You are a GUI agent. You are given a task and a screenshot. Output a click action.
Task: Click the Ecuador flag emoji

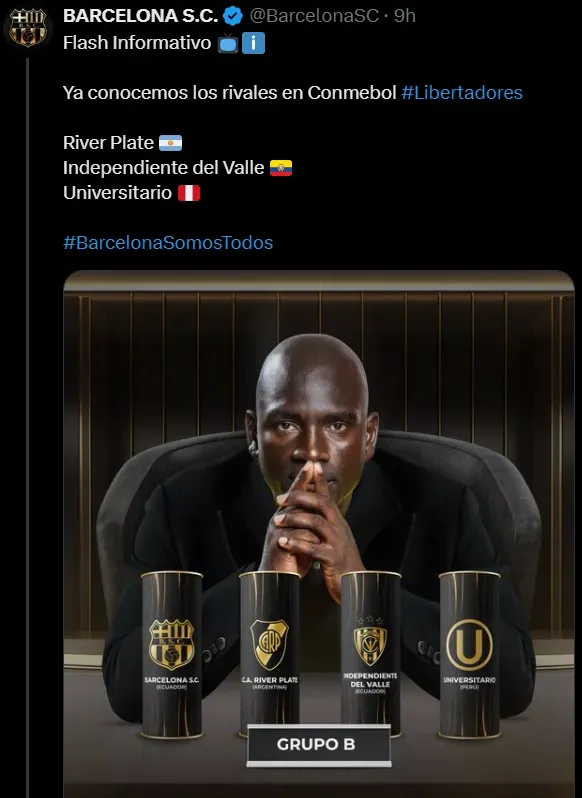click(281, 168)
